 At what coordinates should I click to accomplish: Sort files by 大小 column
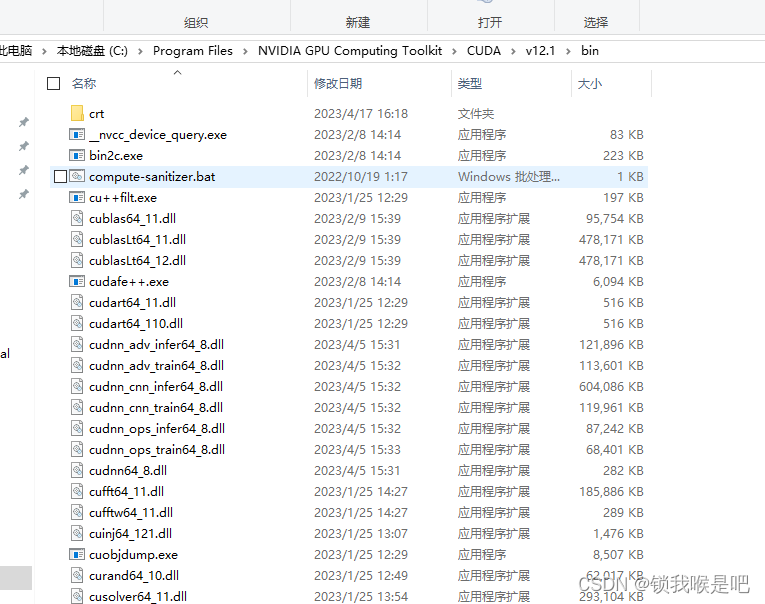tap(590, 83)
